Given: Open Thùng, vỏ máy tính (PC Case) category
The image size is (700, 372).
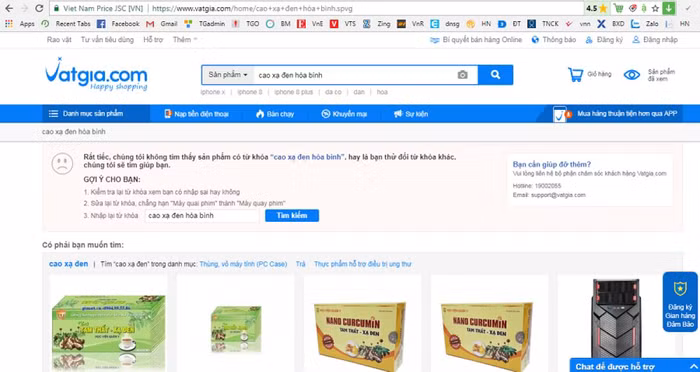Looking at the screenshot, I should [x=243, y=264].
